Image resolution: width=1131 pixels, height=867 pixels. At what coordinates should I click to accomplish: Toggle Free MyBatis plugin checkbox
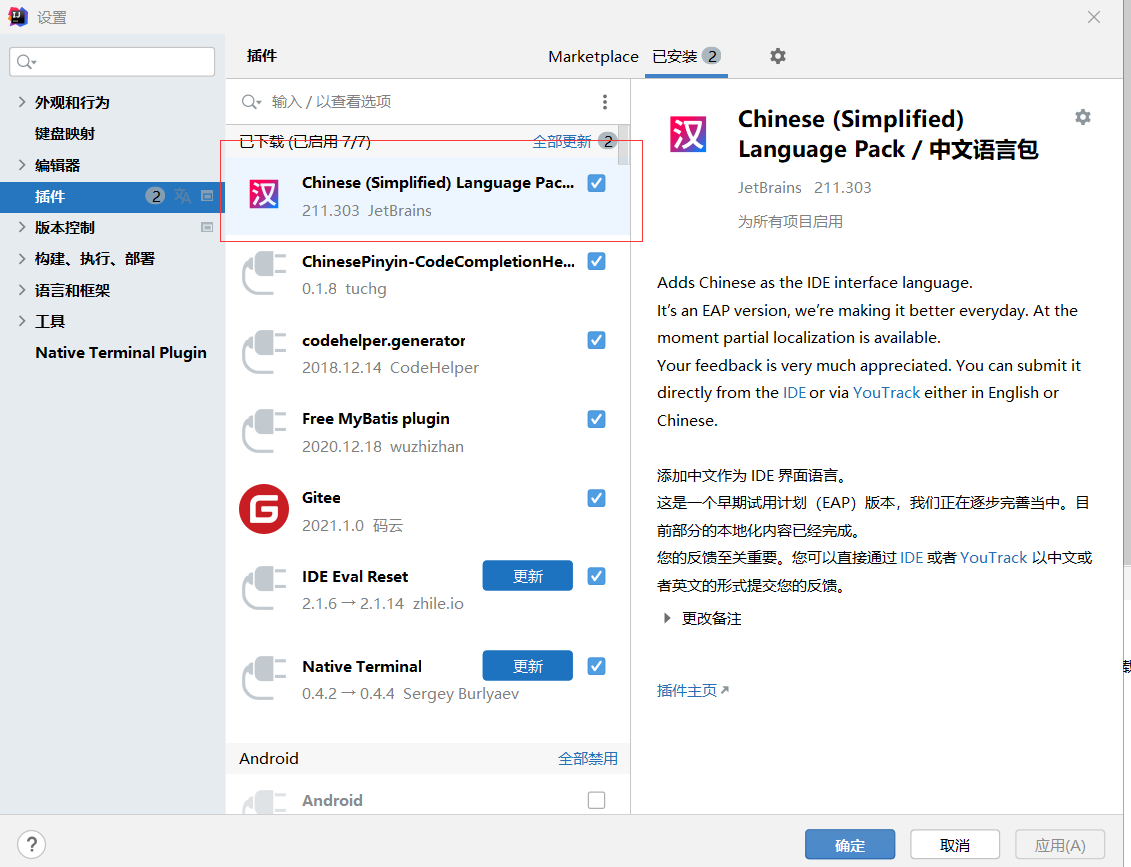(x=597, y=419)
